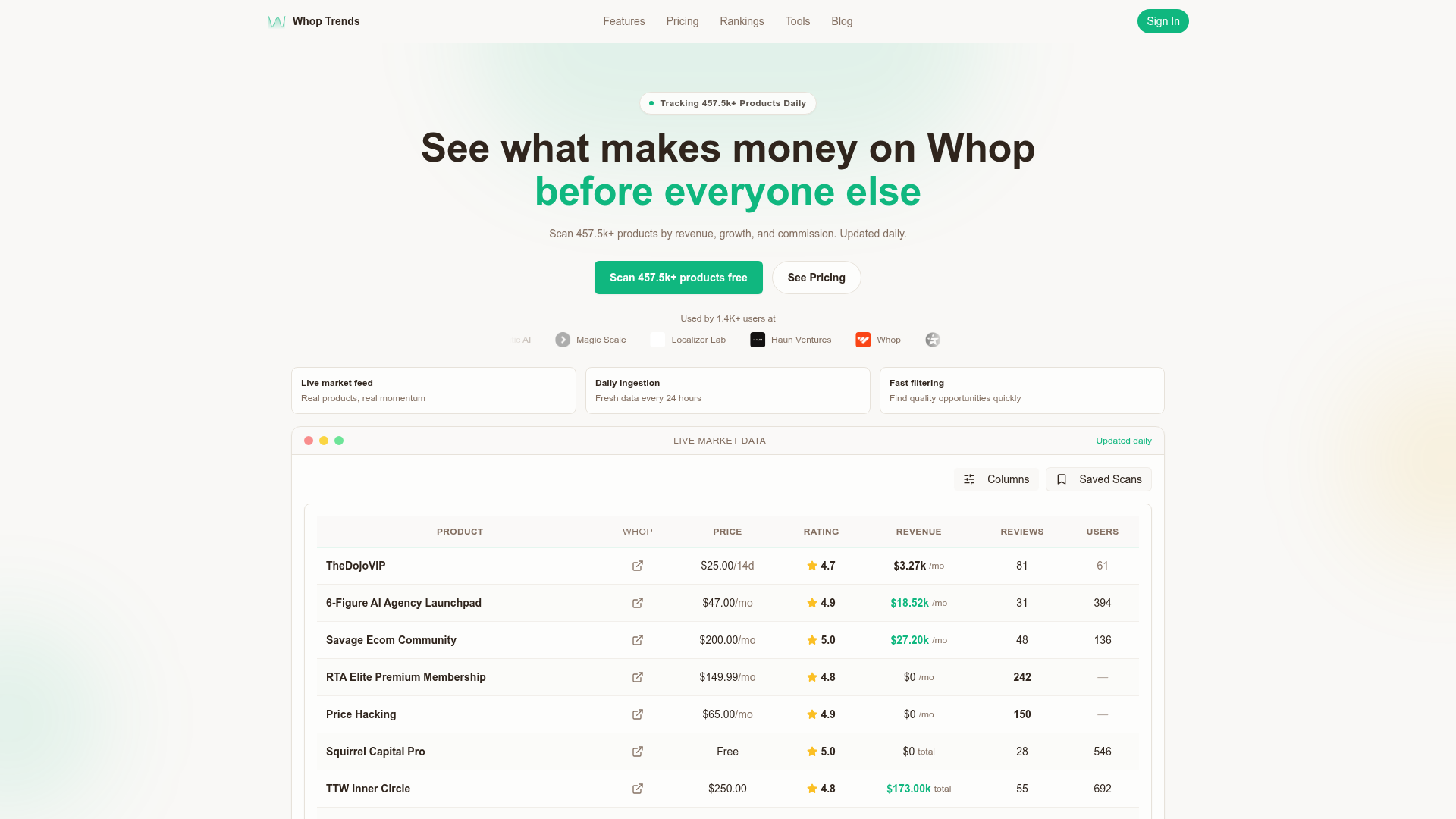
Task: Open Squirrel Capital Pro Whop link icon
Action: (x=638, y=752)
